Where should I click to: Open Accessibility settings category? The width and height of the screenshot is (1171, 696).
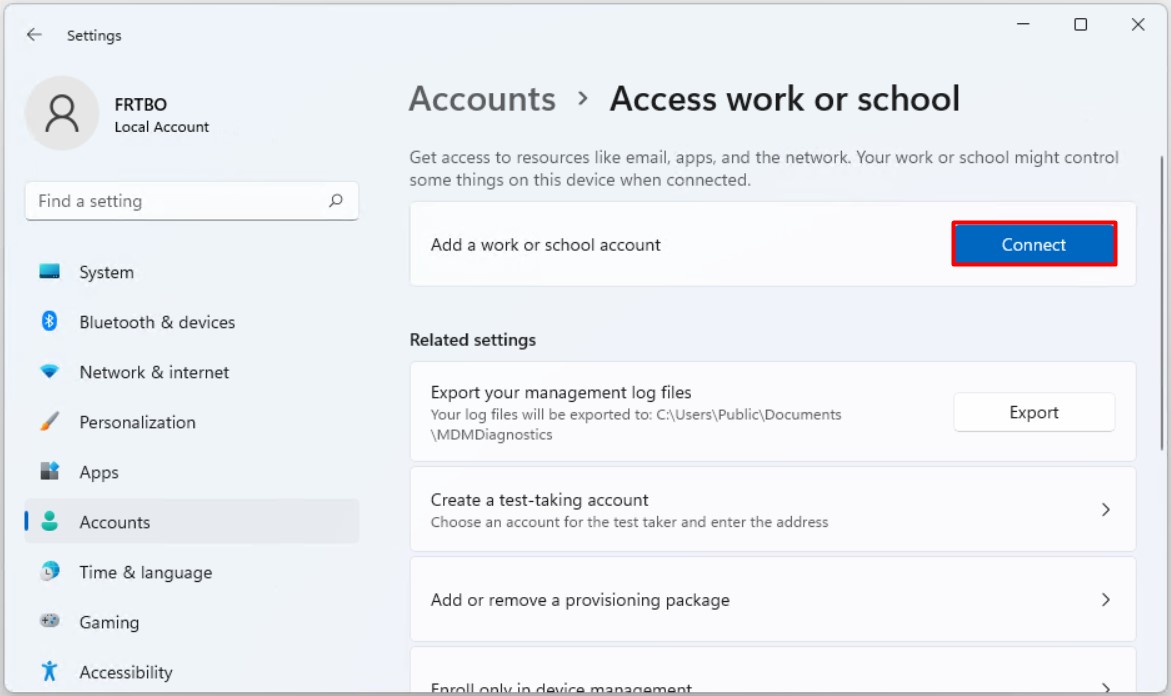(x=192, y=672)
